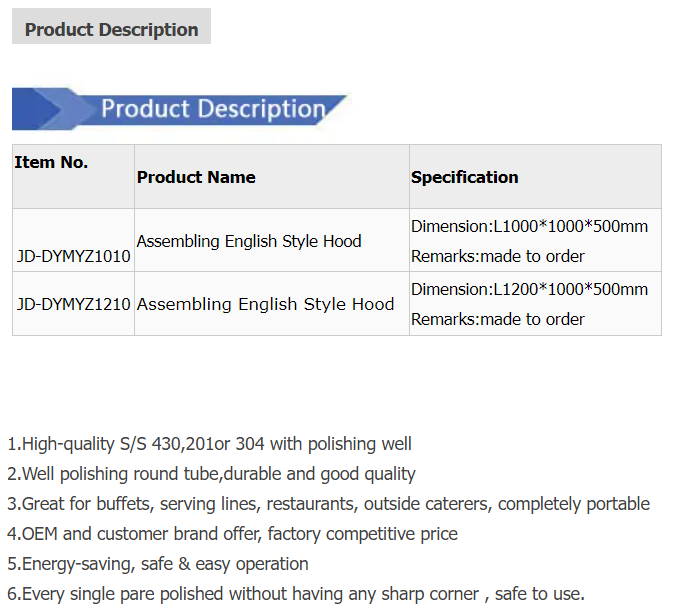Click the gray Product Description tab
The height and width of the screenshot is (610, 679).
click(x=111, y=26)
